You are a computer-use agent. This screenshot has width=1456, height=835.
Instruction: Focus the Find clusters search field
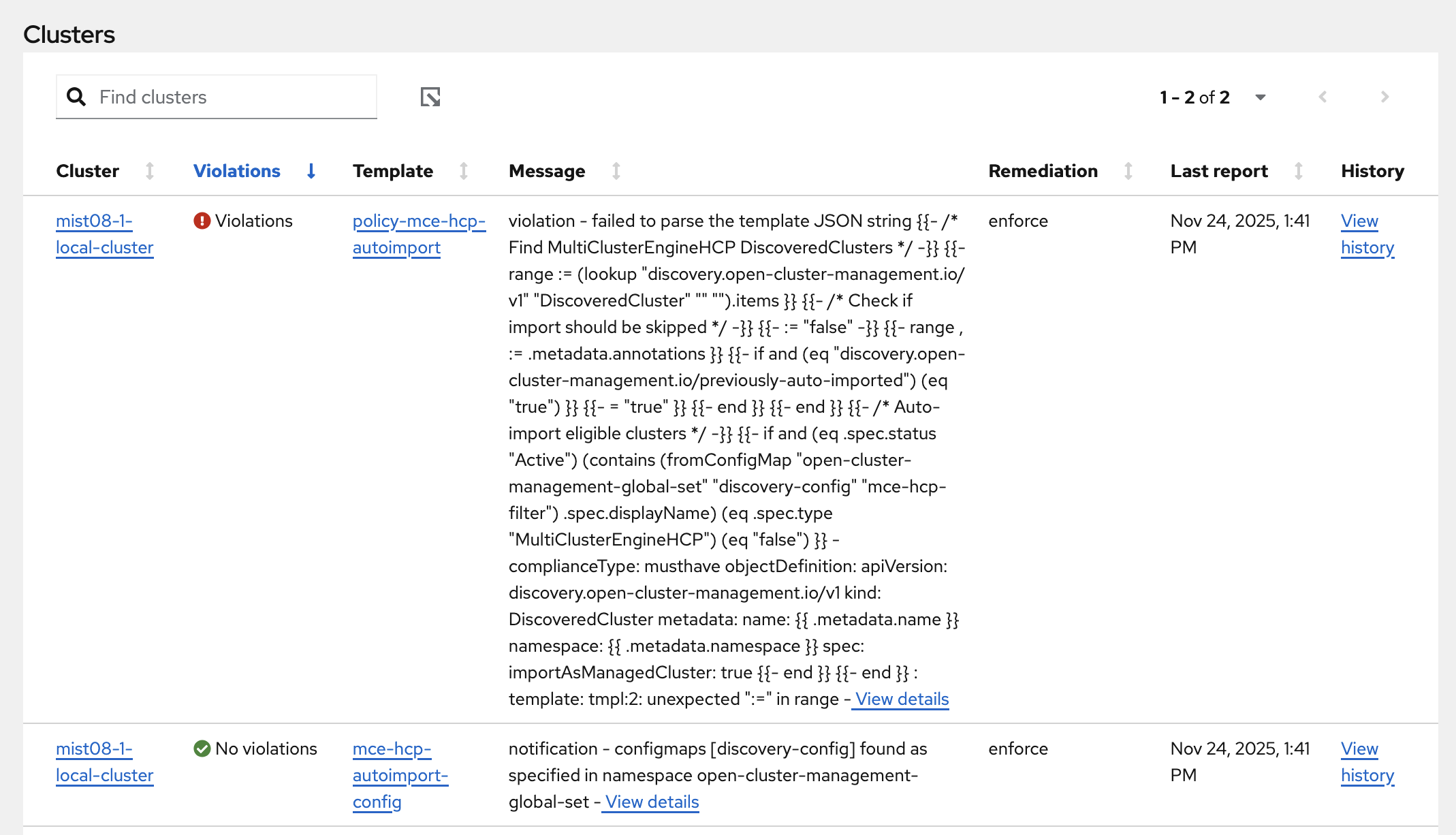(x=232, y=97)
